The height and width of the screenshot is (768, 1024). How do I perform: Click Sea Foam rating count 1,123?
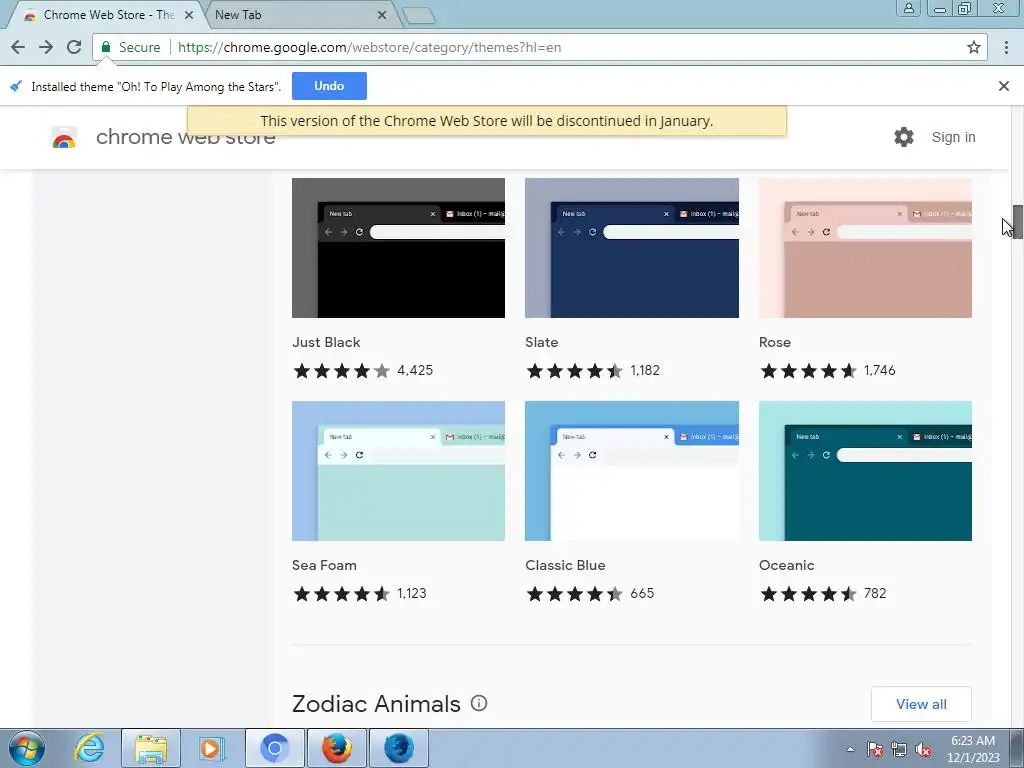pyautogui.click(x=412, y=593)
